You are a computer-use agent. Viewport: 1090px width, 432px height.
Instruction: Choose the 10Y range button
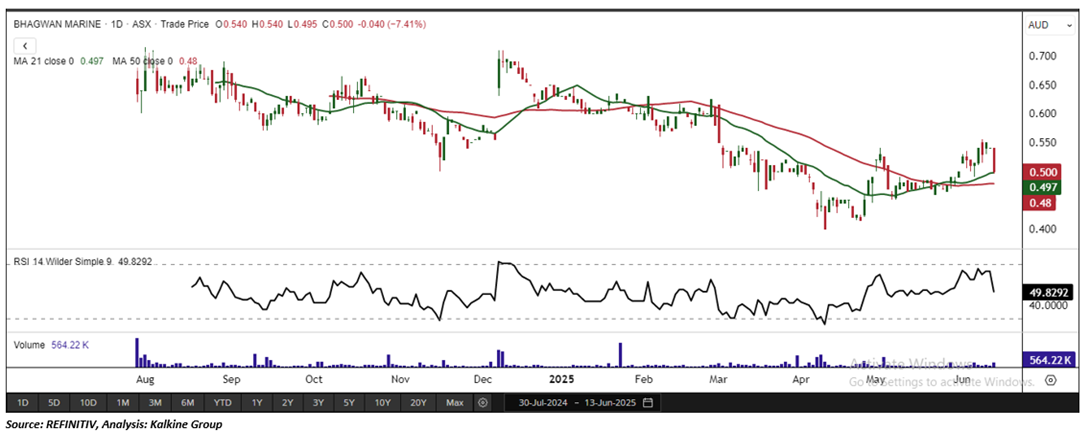382,403
